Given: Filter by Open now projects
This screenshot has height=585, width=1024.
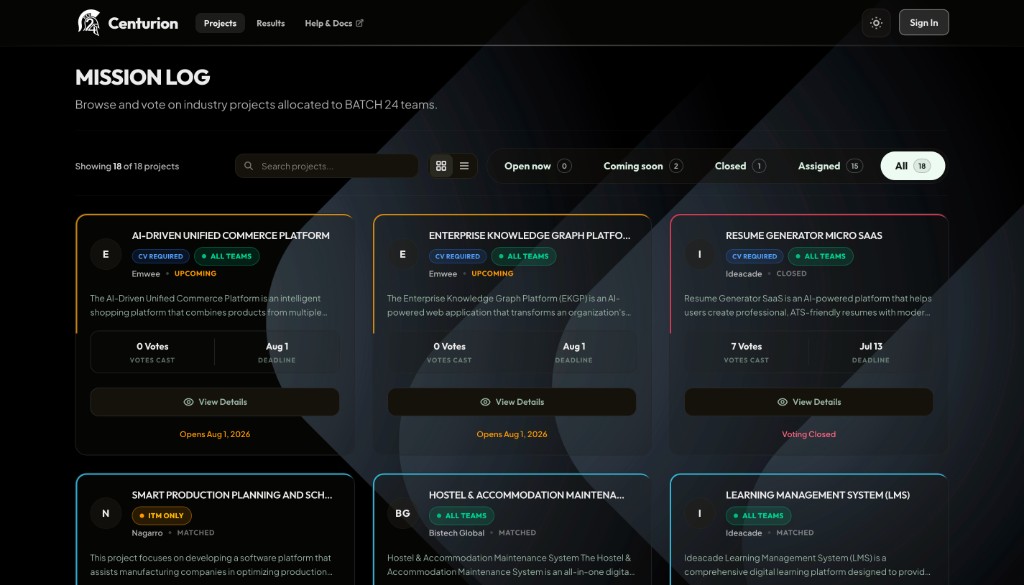Looking at the screenshot, I should [538, 166].
